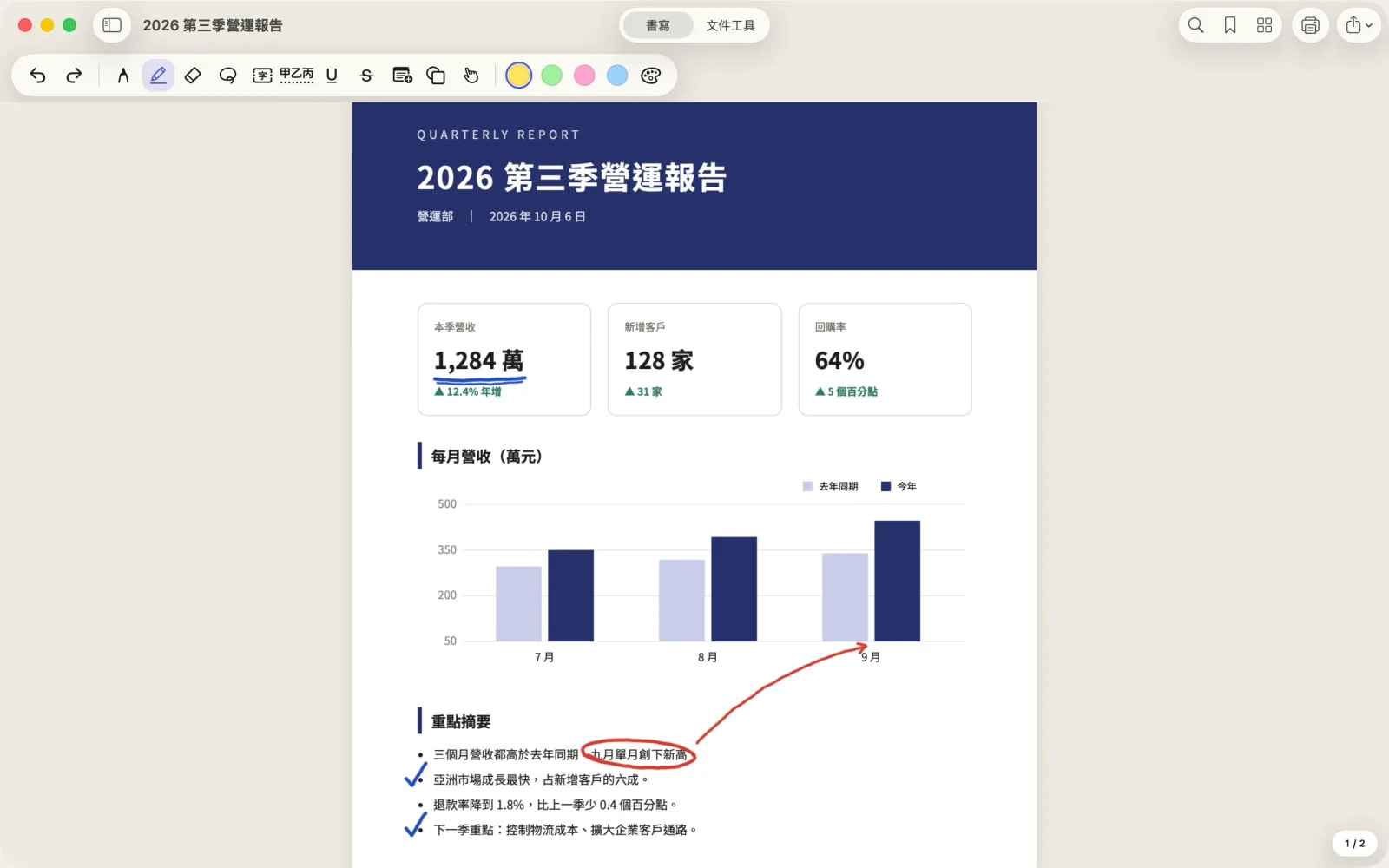
Task: Add a note with the note tool
Action: (x=402, y=76)
